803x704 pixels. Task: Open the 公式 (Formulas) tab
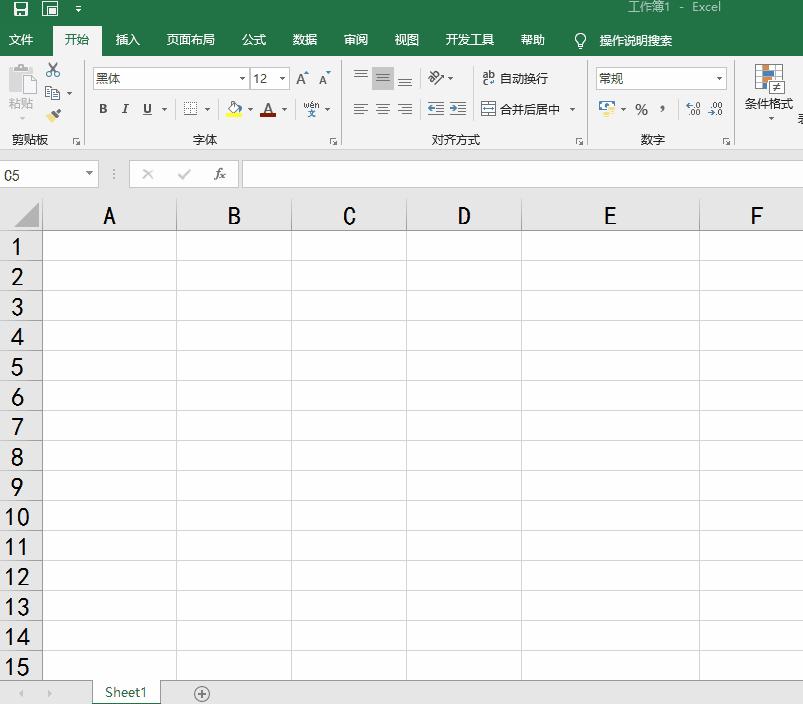click(254, 40)
